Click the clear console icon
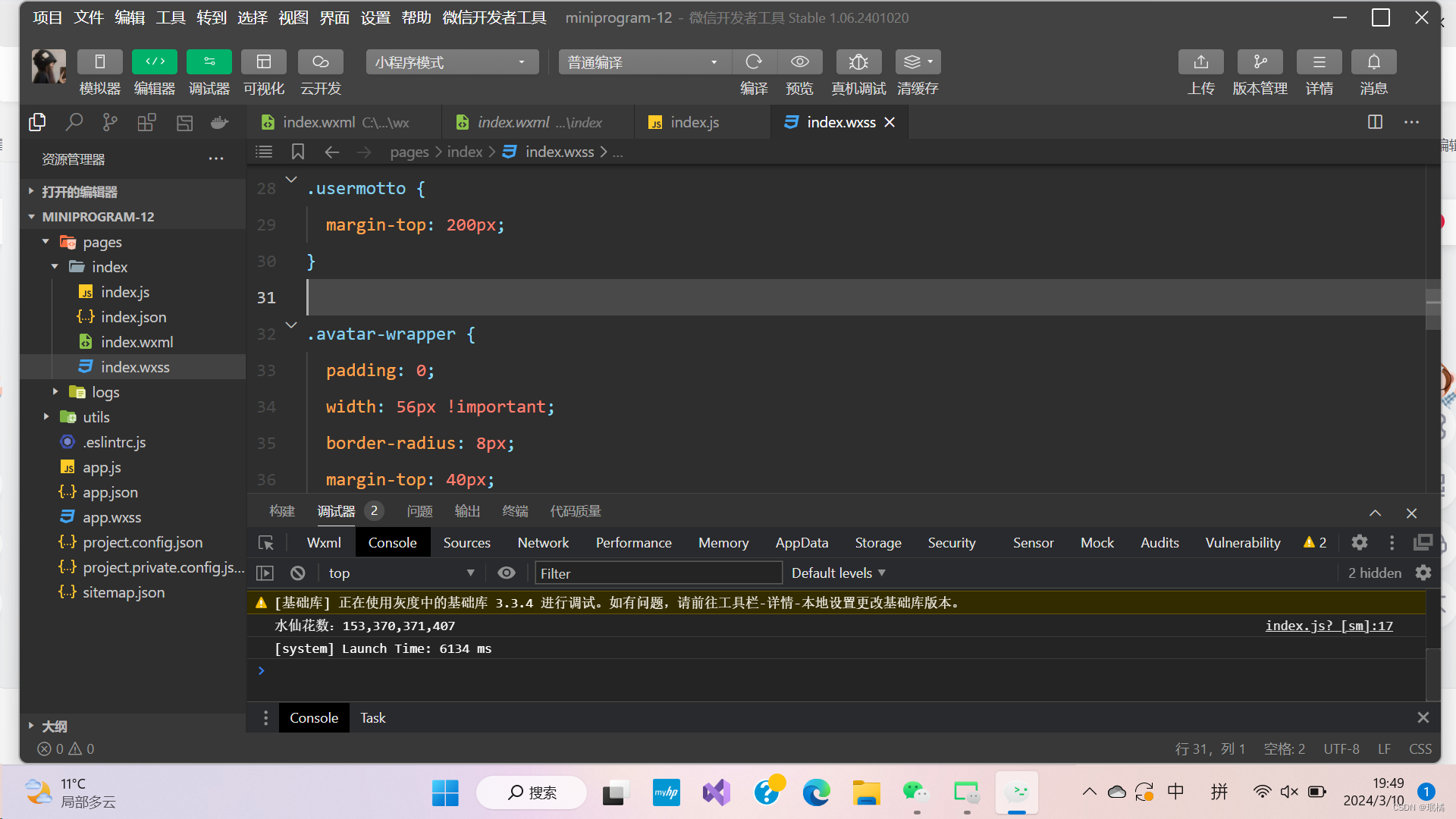This screenshot has width=1456, height=819. coord(298,573)
